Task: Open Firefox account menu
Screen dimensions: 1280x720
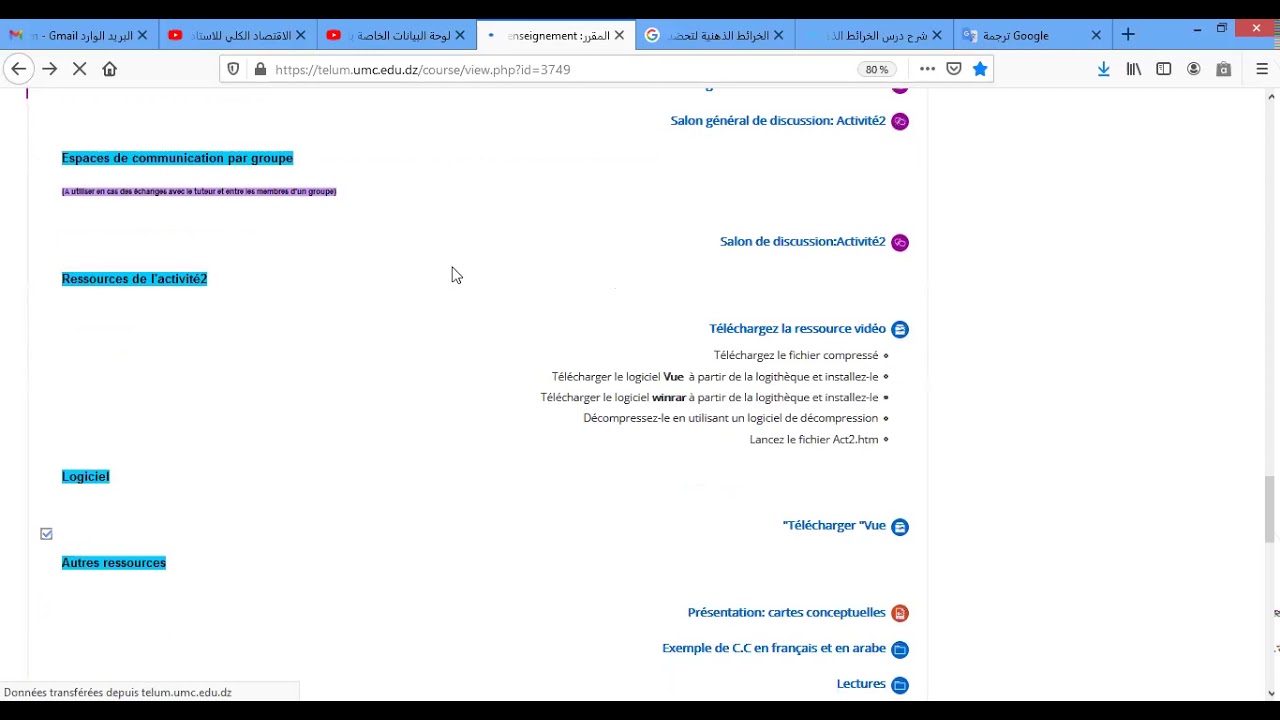Action: [1194, 69]
